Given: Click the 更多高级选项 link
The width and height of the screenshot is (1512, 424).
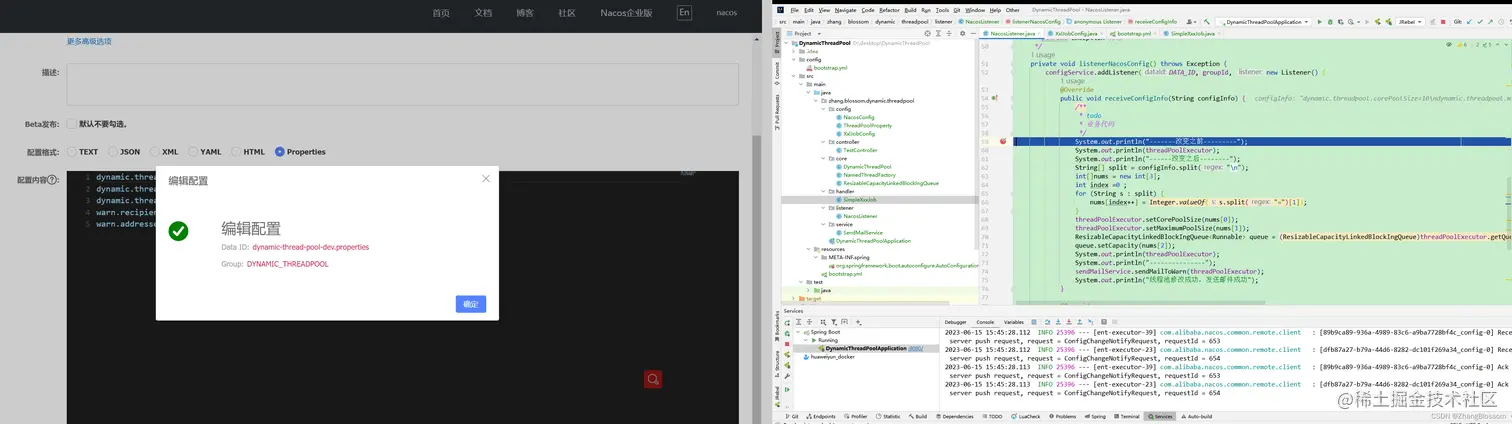Looking at the screenshot, I should coord(89,41).
